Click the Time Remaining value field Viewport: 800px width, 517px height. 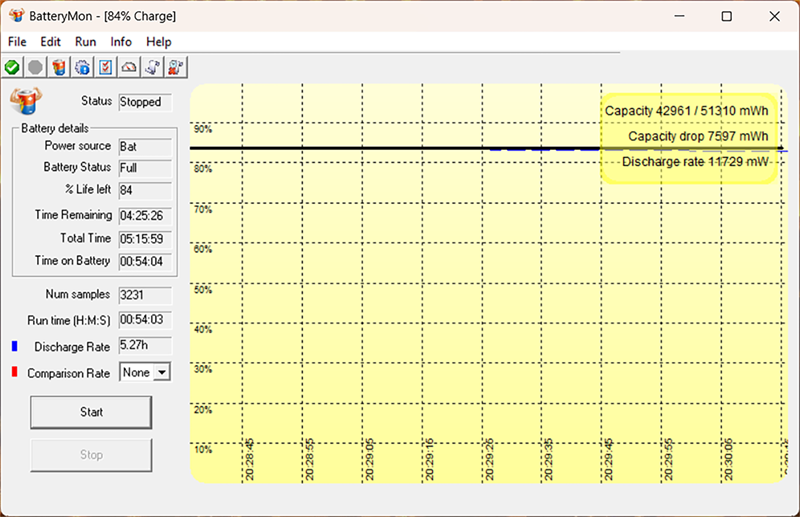click(145, 215)
